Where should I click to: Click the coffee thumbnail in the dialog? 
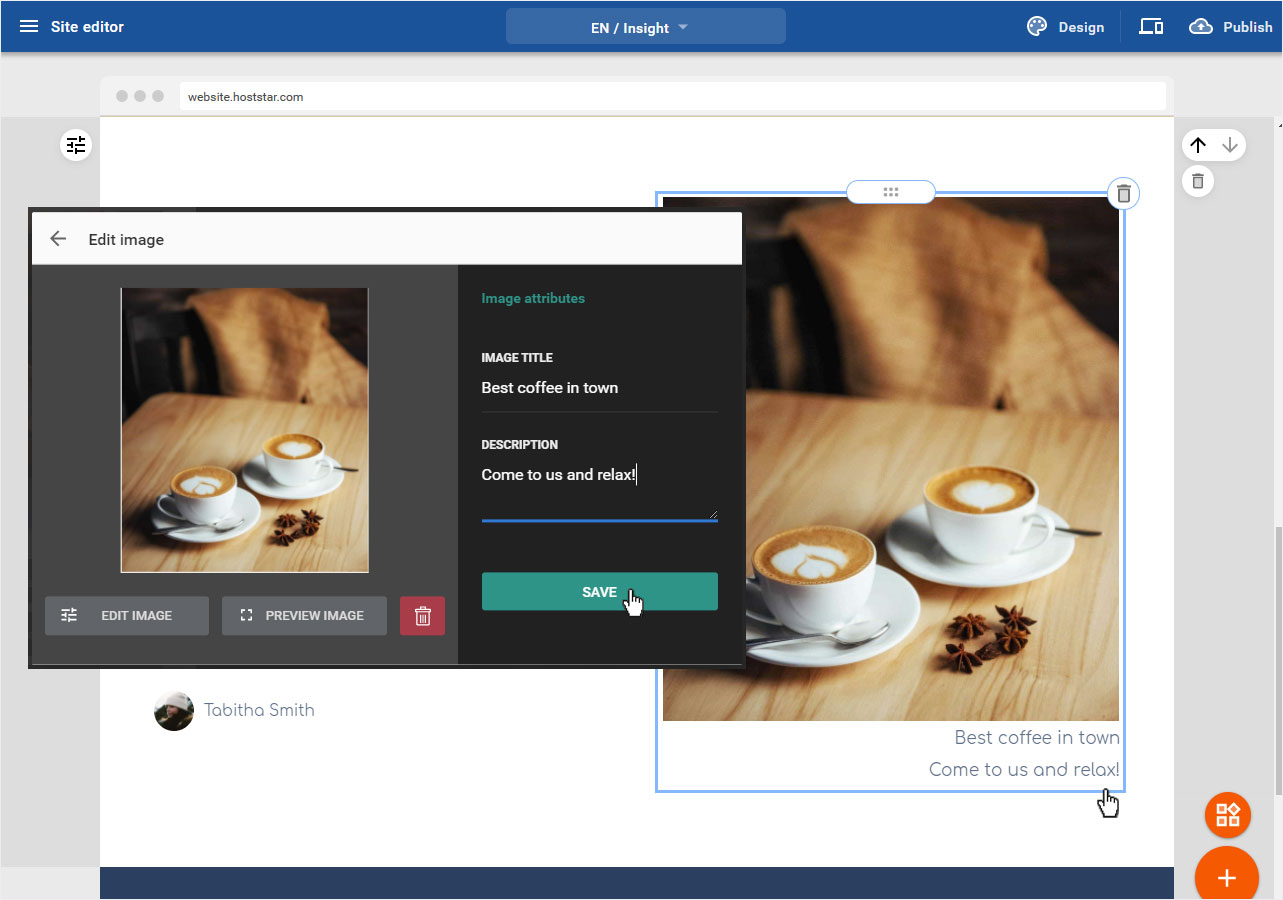(245, 430)
